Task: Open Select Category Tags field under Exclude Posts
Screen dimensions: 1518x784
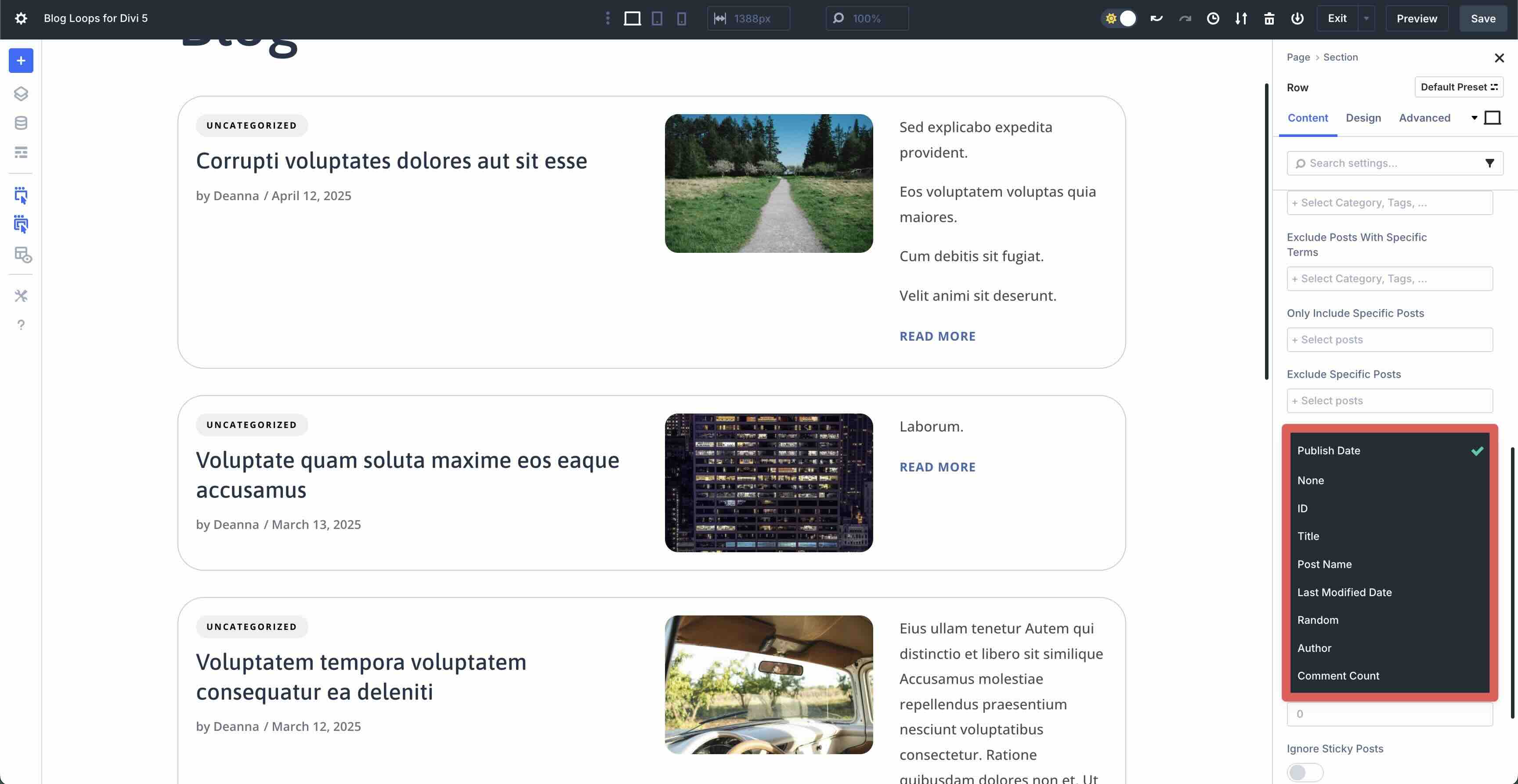Action: pyautogui.click(x=1390, y=278)
